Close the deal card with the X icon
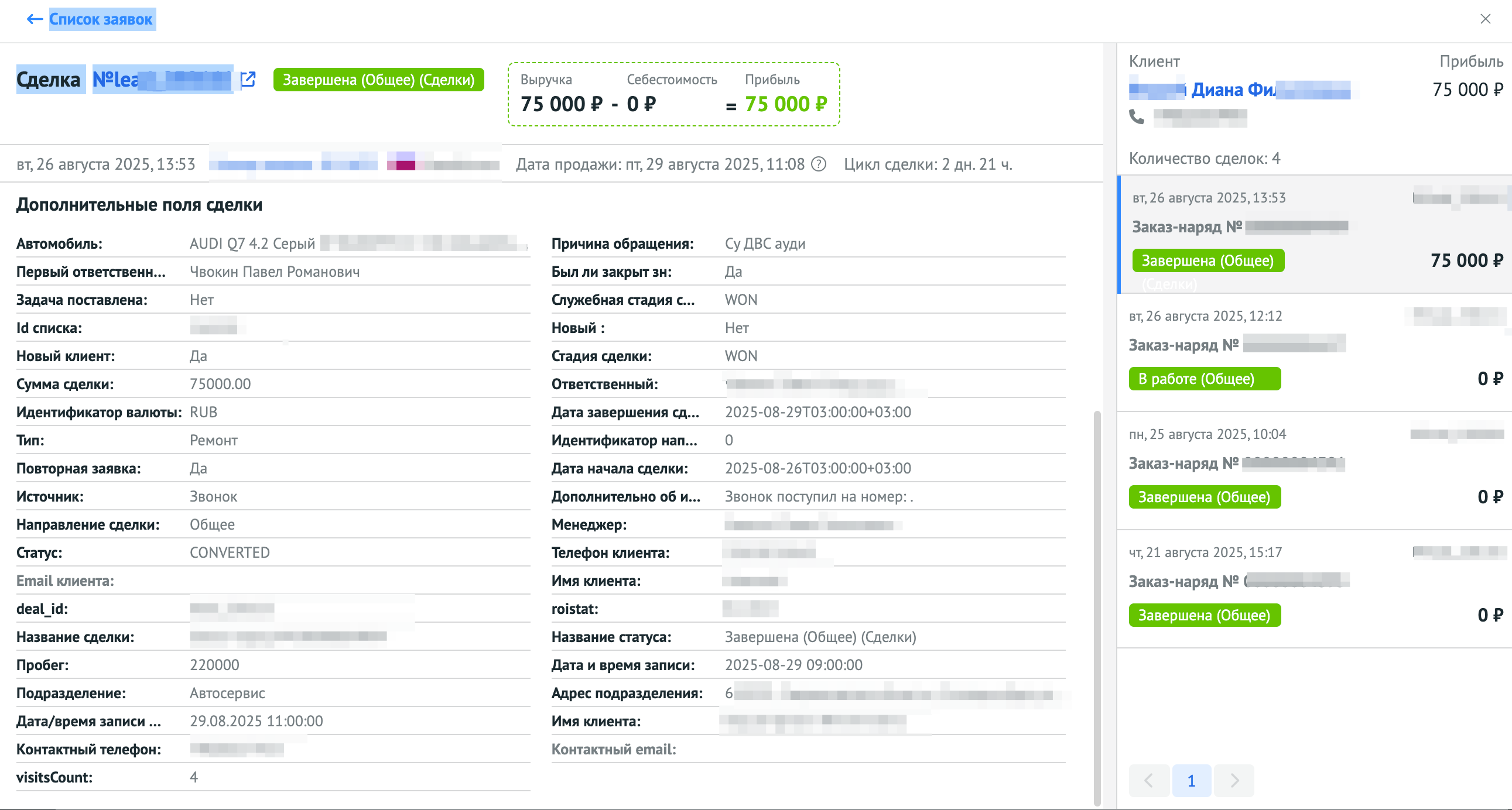This screenshot has height=810, width=1512. [x=1485, y=19]
